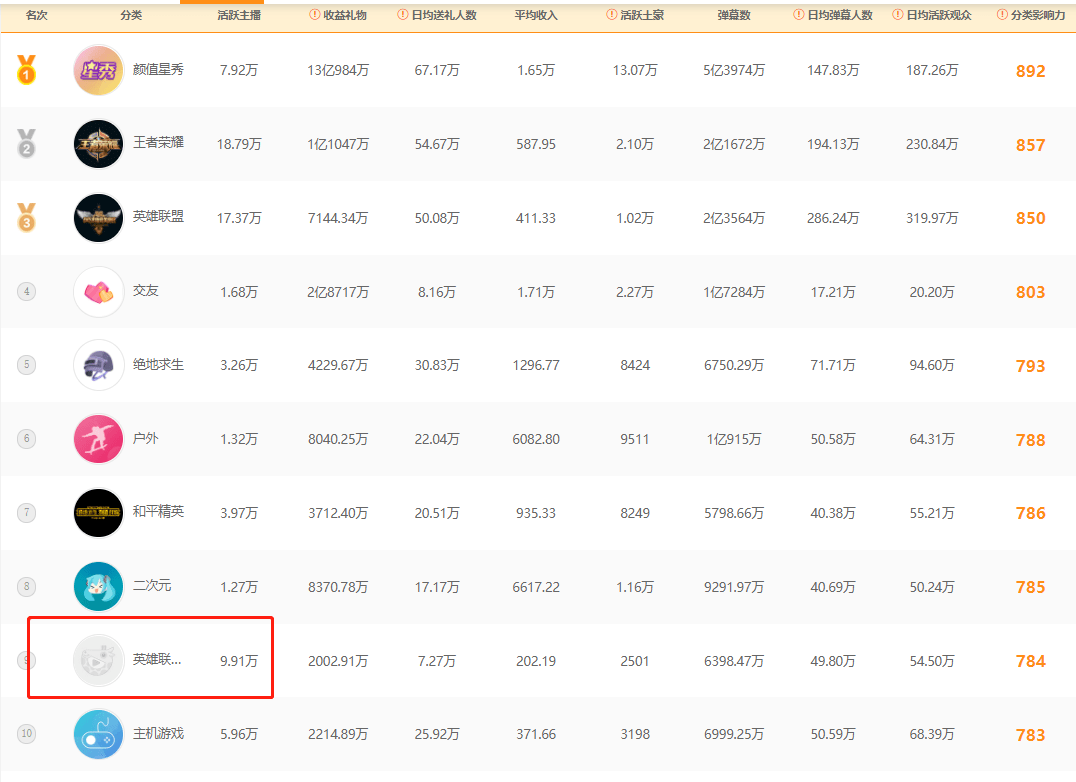Open the 王者荣耀 category name link
The image size is (1076, 782).
click(x=159, y=143)
